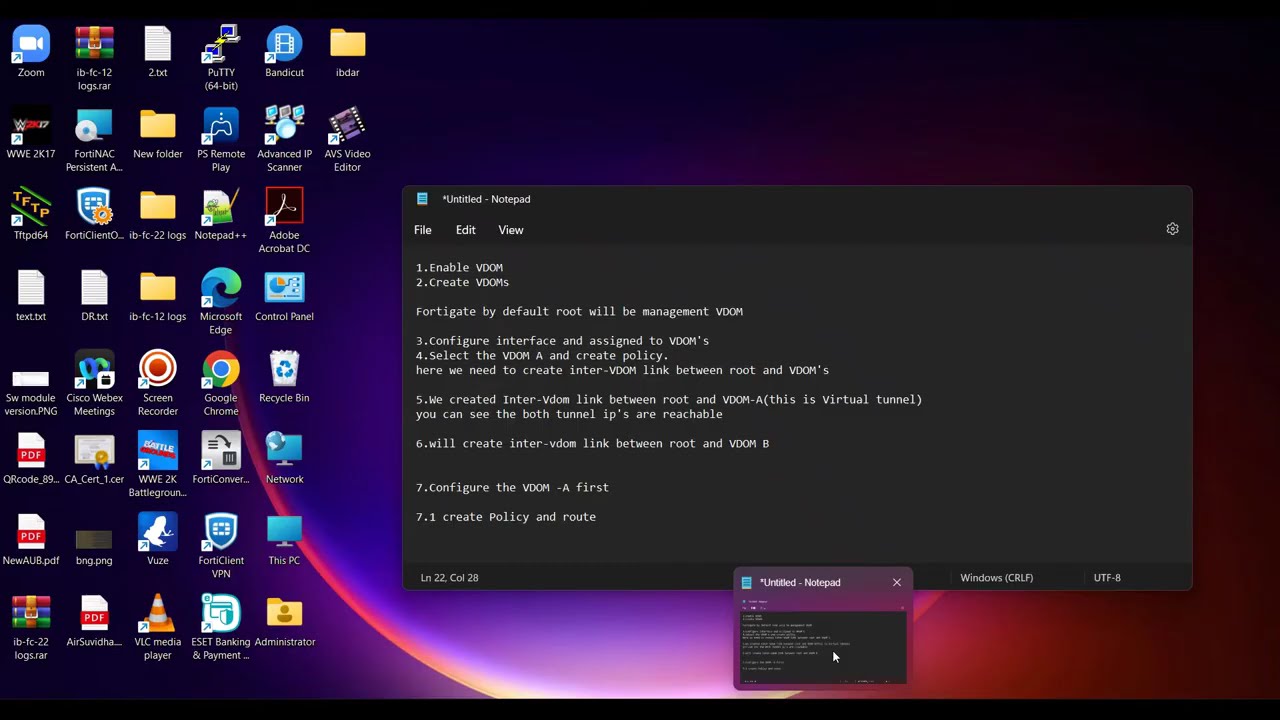Open FortiNAC Persistent Agent icon

click(94, 140)
